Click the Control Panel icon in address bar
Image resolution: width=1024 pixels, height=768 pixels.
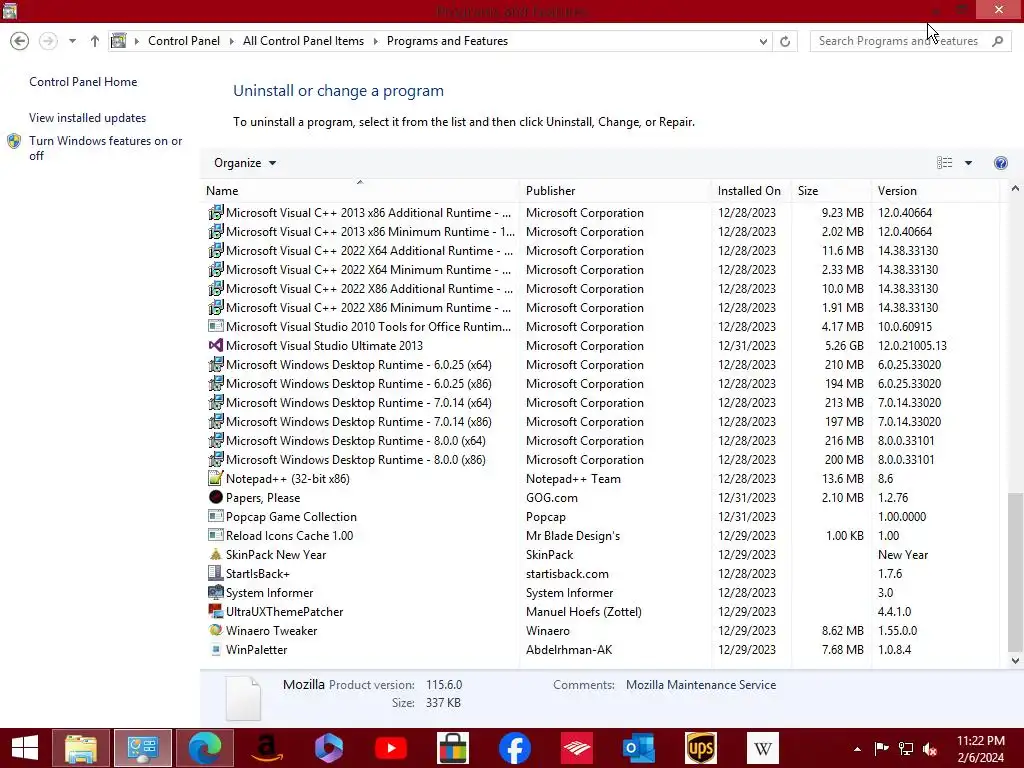click(x=119, y=41)
